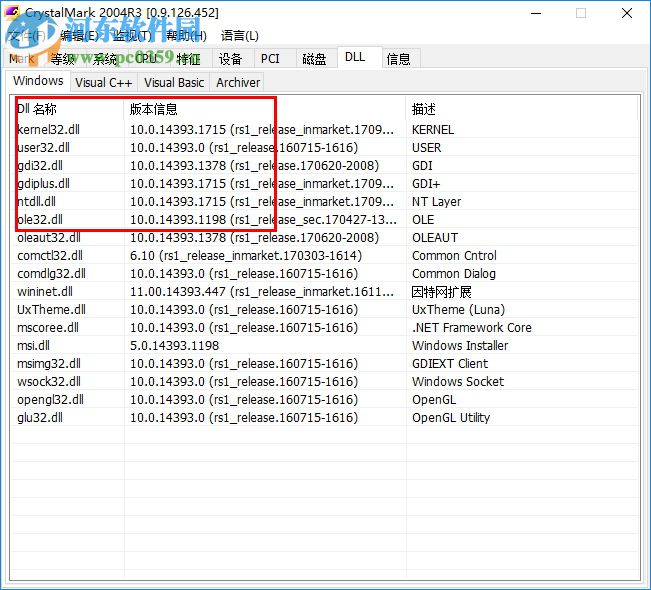
Task: Click the NT Layer description cell
Action: point(436,201)
